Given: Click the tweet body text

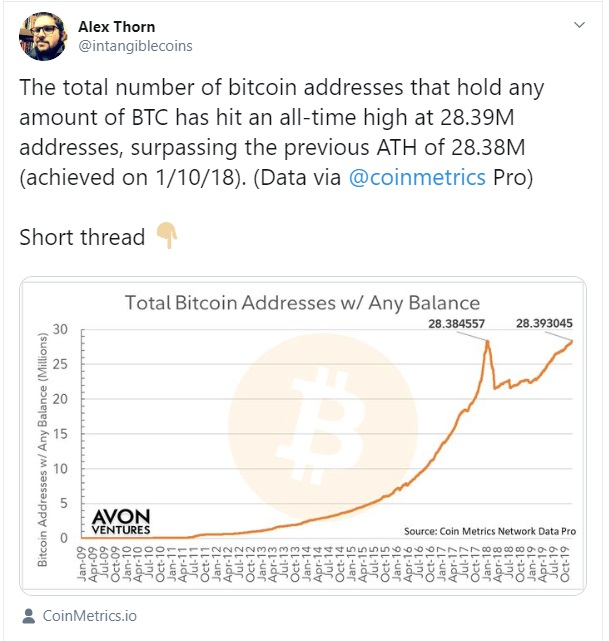Looking at the screenshot, I should pyautogui.click(x=282, y=132).
